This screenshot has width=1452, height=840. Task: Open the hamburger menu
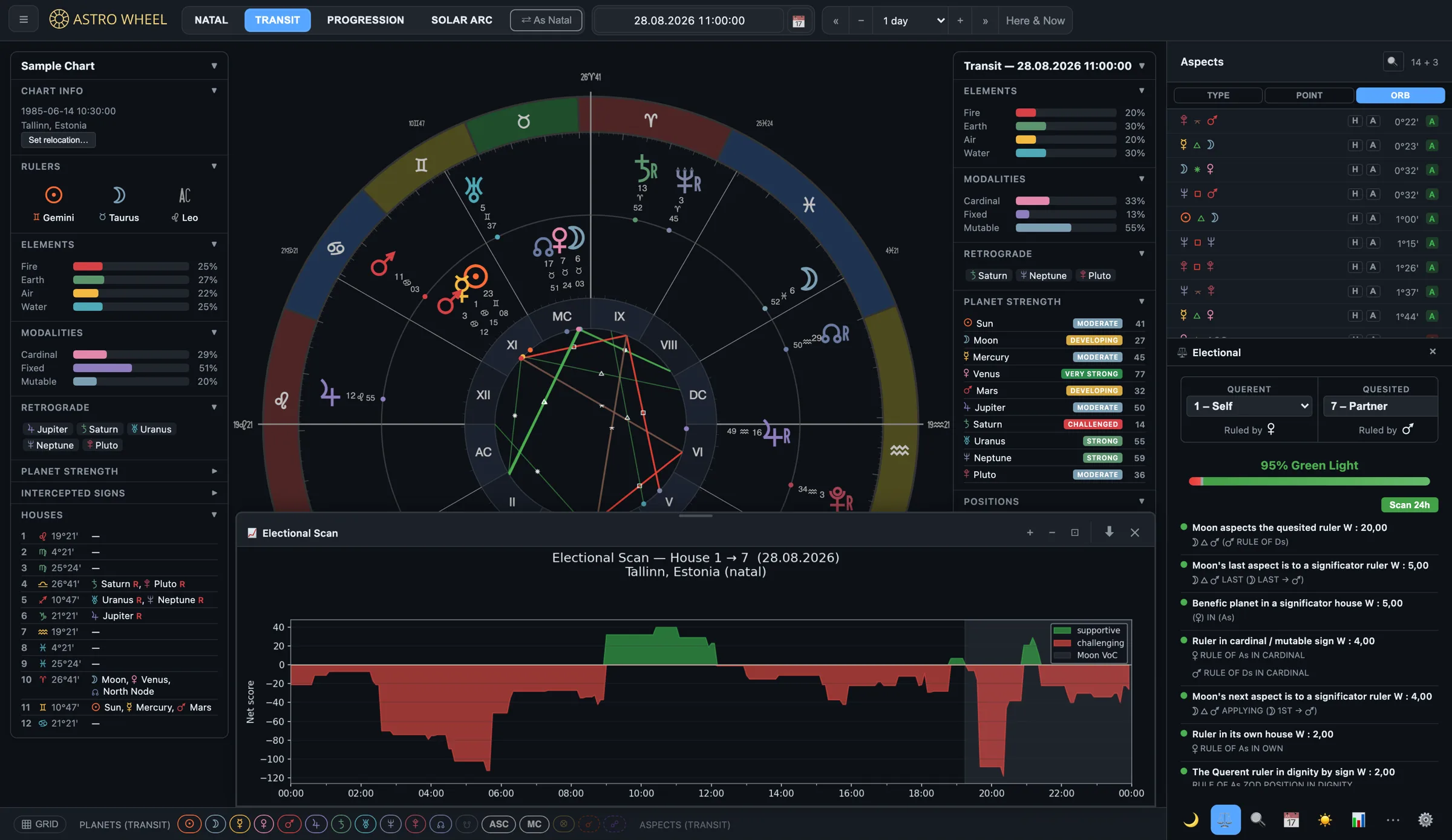[x=24, y=20]
